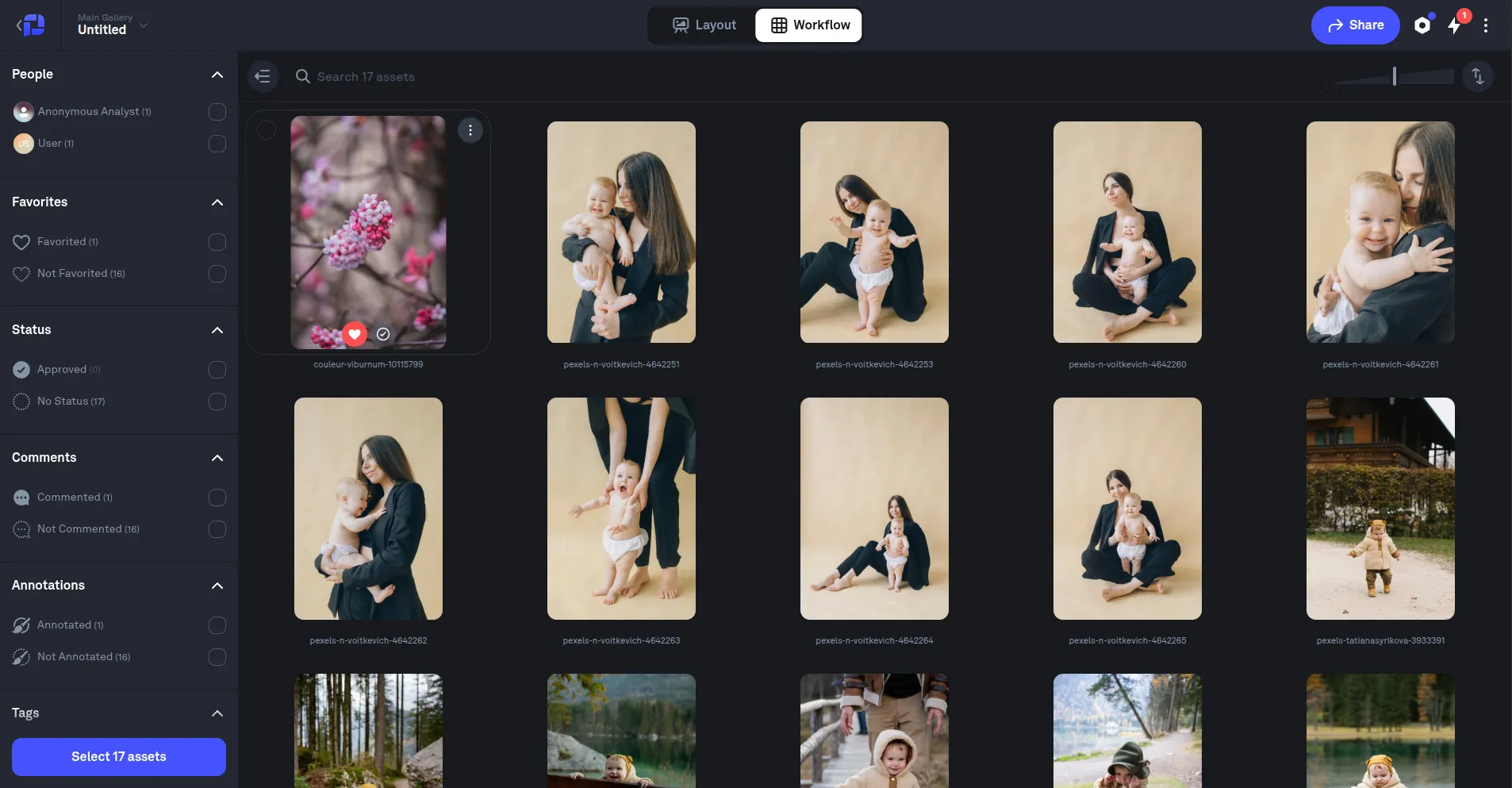Check the Not Commented filter
The height and width of the screenshot is (788, 1512).
[217, 529]
